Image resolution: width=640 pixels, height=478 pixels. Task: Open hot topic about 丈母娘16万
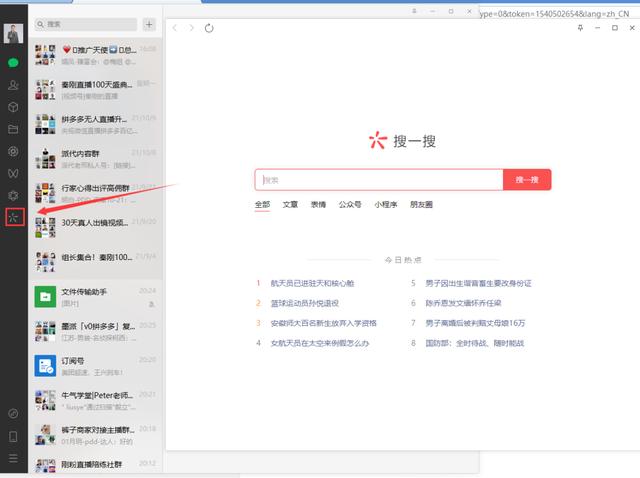475,323
